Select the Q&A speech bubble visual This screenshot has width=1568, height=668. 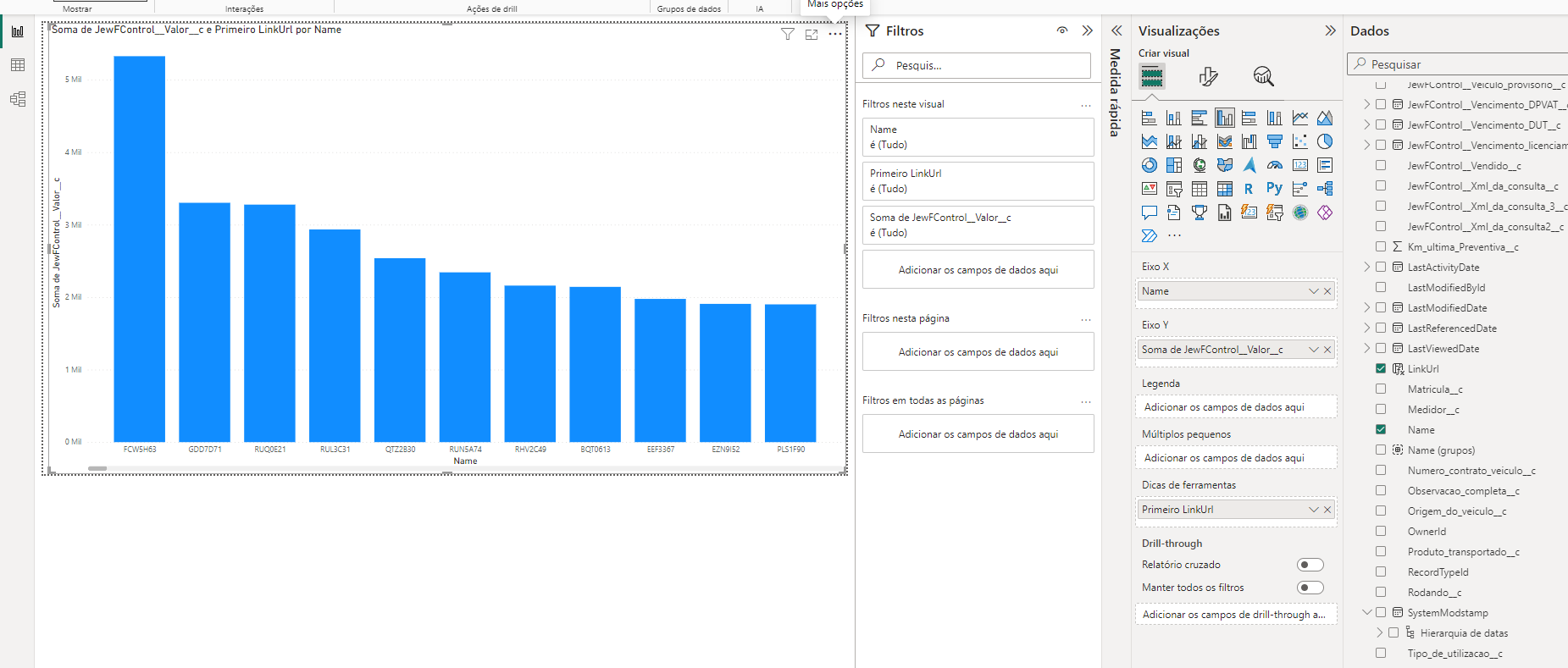(1149, 213)
